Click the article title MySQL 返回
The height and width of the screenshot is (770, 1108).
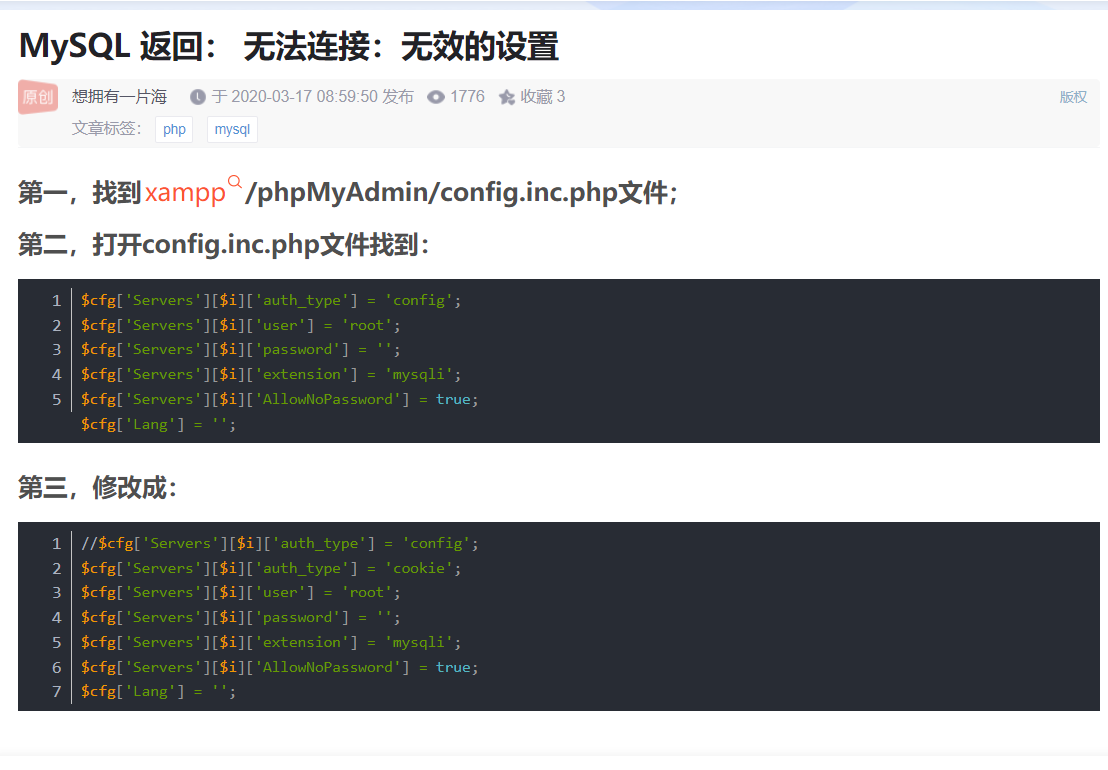(x=288, y=47)
